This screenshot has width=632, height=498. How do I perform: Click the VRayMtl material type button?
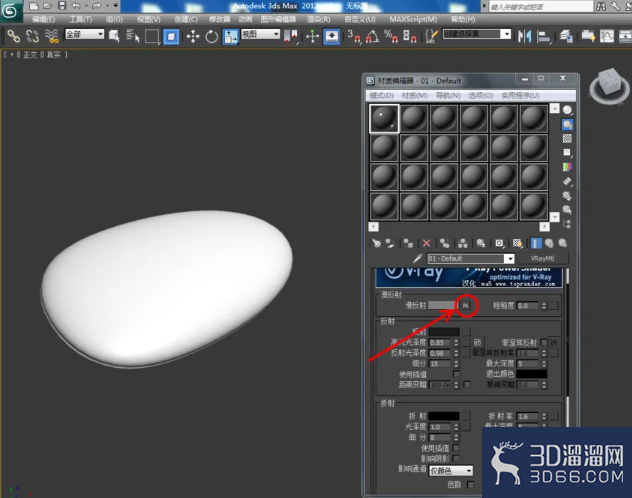[542, 258]
